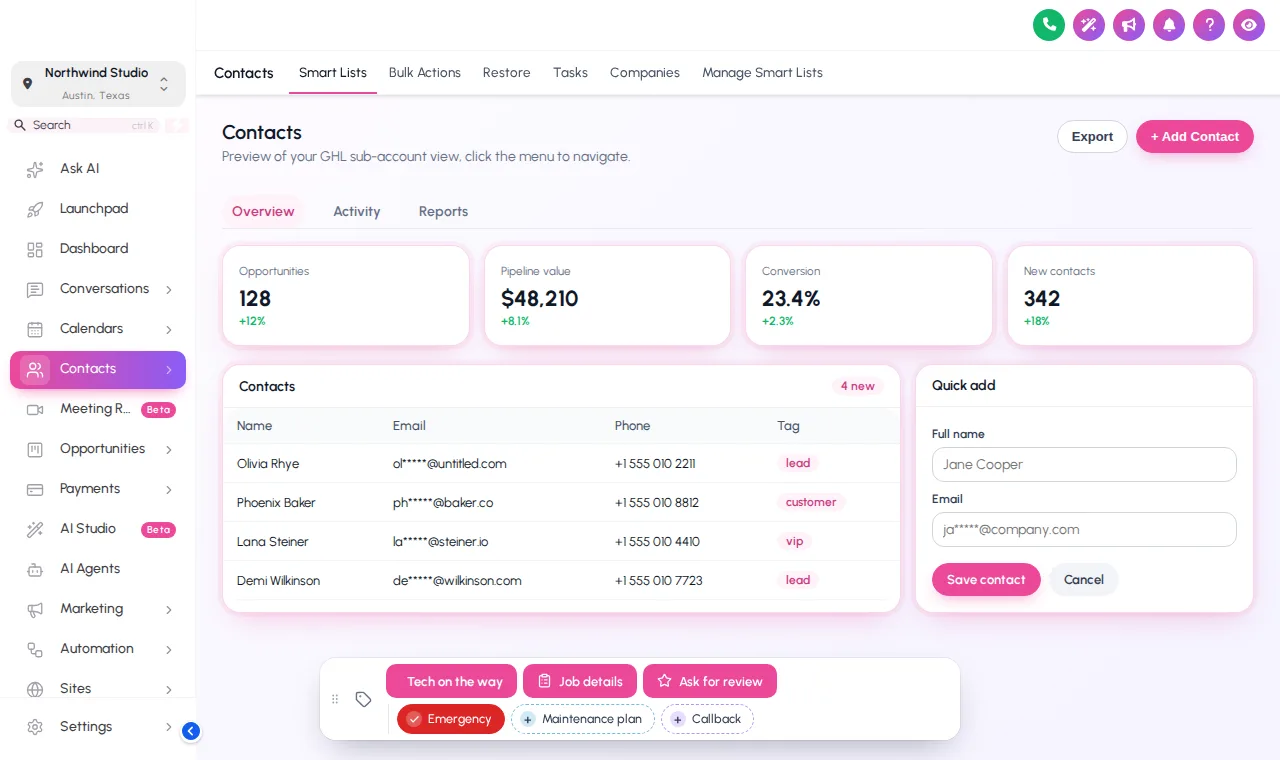Open AI Studio wand icon in sidebar
This screenshot has width=1280, height=760.
[x=35, y=529]
